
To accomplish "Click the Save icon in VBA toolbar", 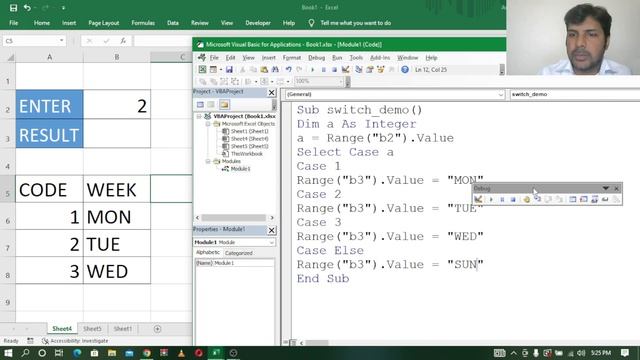I will pos(229,70).
